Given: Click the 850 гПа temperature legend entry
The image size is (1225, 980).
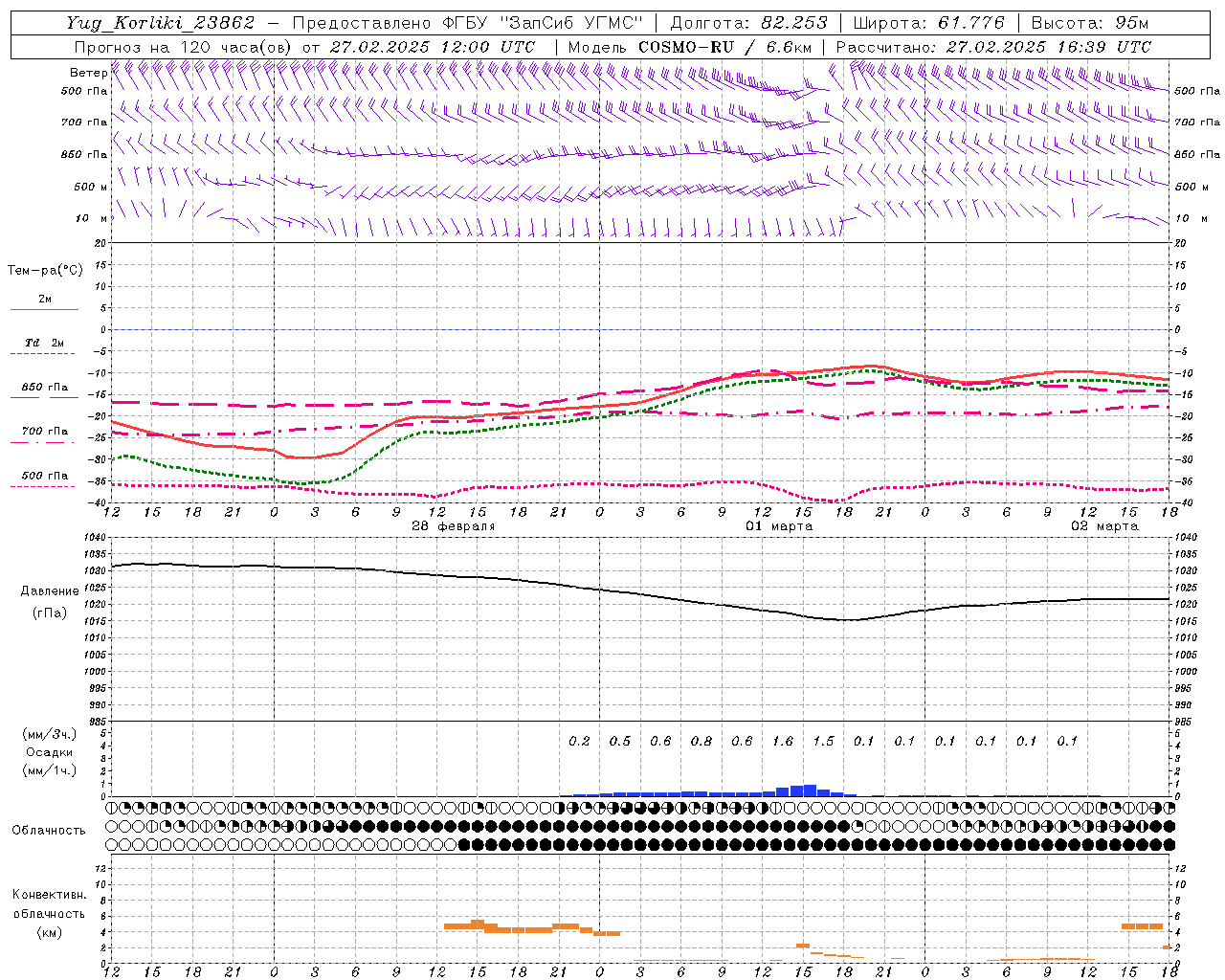Looking at the screenshot, I should pos(45,388).
